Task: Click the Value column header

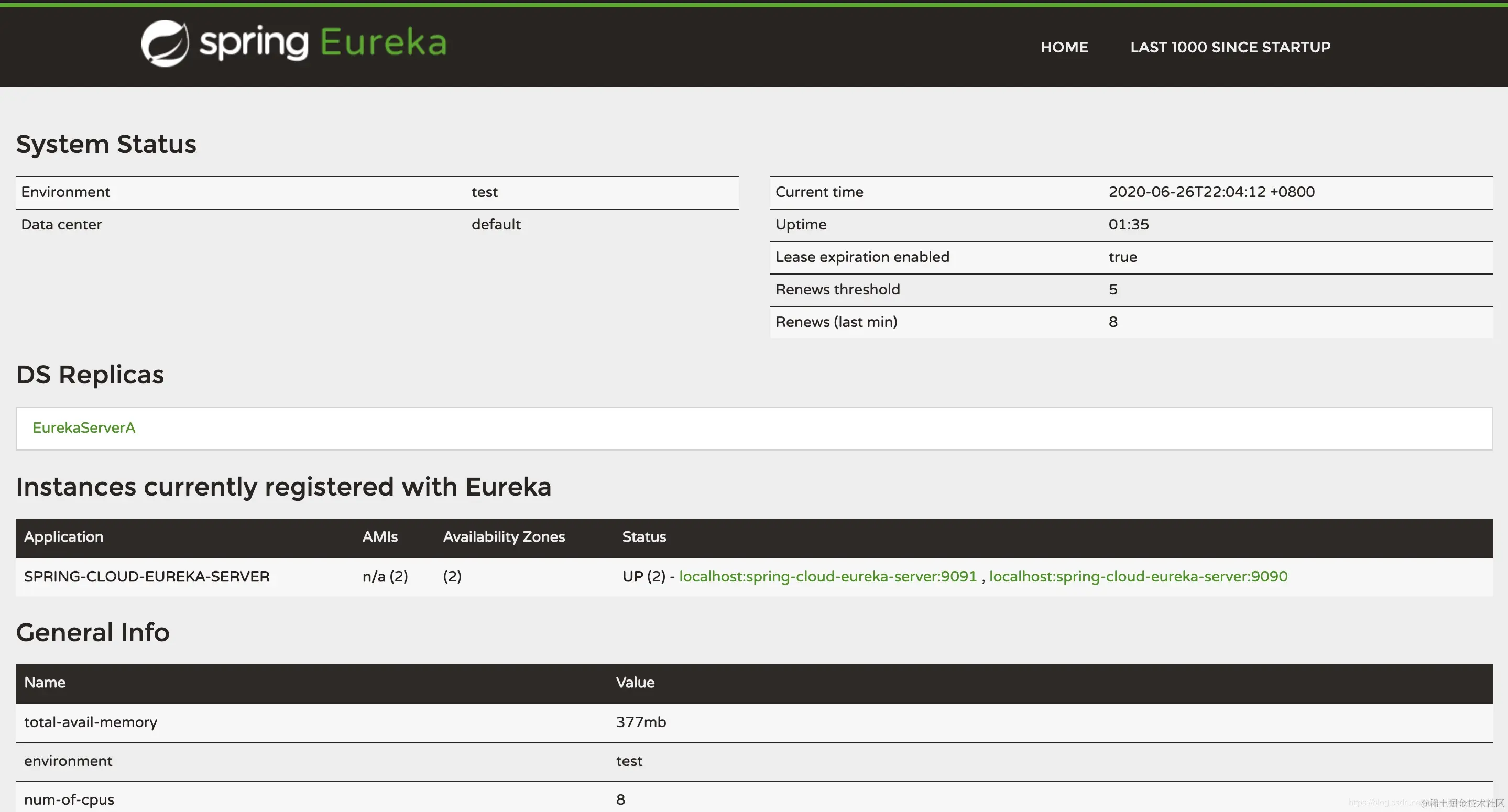Action: click(635, 683)
